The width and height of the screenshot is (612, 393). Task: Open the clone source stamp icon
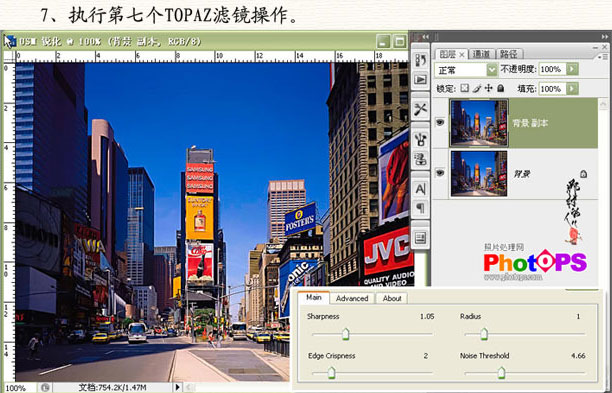point(420,159)
